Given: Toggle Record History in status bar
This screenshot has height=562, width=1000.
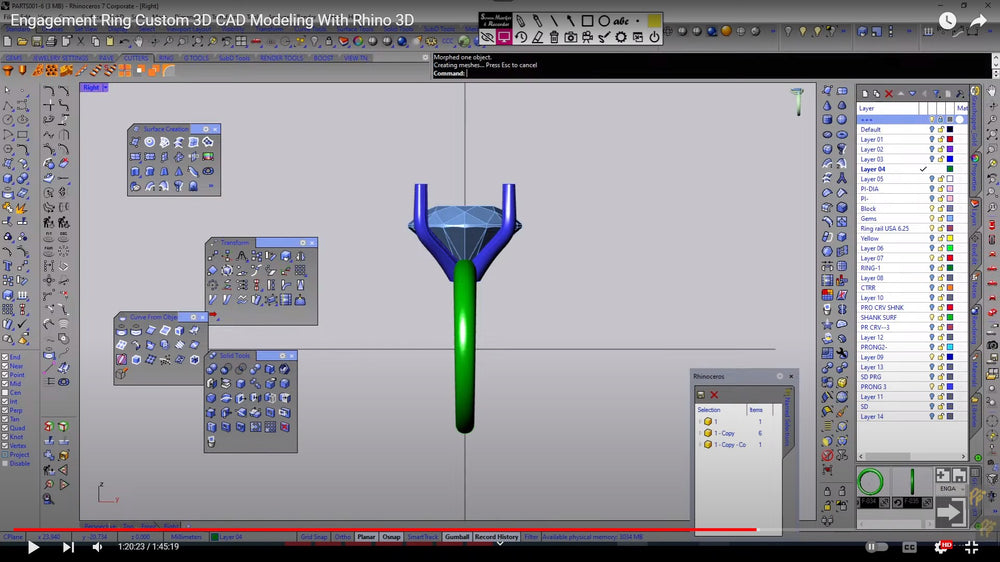Looking at the screenshot, I should 496,537.
